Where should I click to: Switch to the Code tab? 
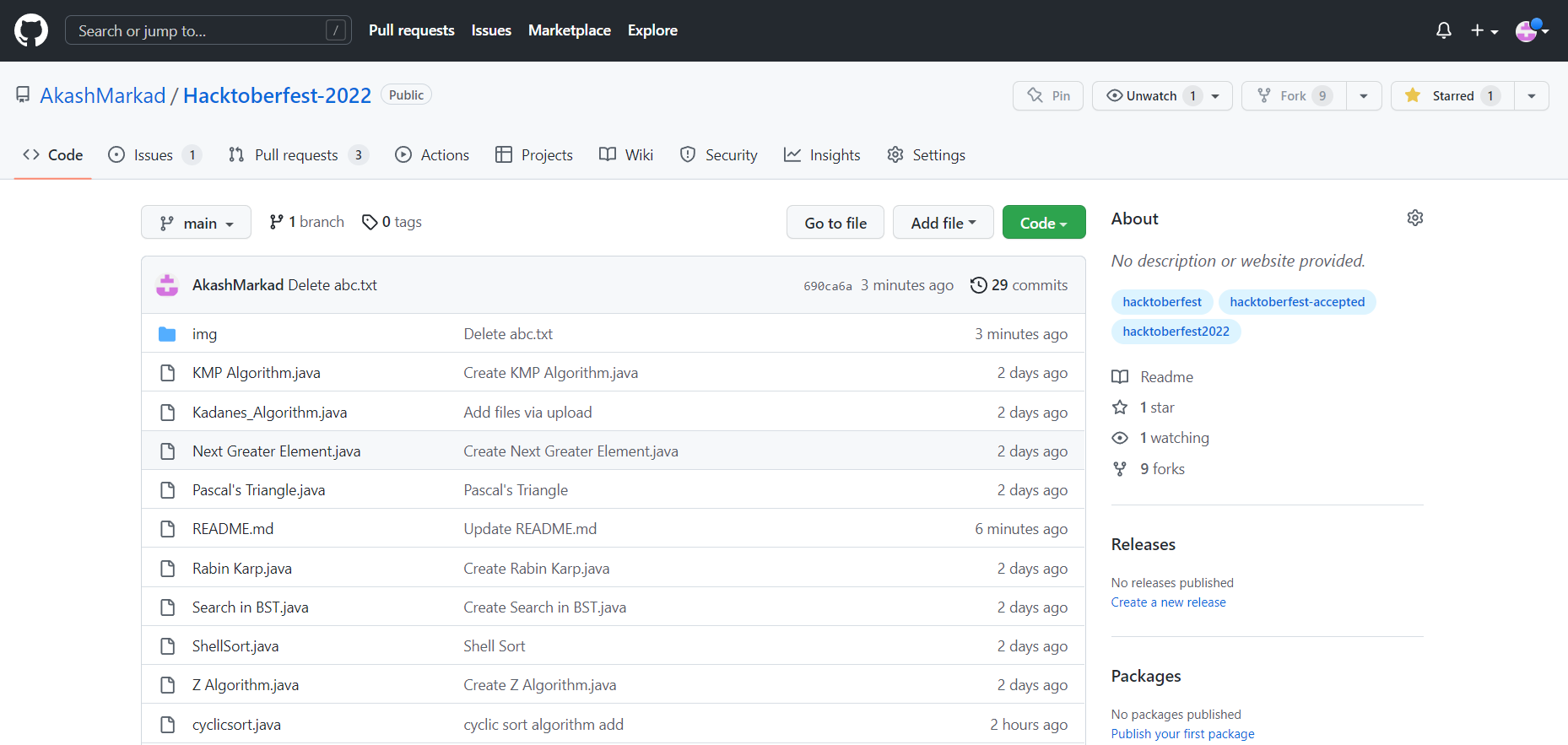53,155
